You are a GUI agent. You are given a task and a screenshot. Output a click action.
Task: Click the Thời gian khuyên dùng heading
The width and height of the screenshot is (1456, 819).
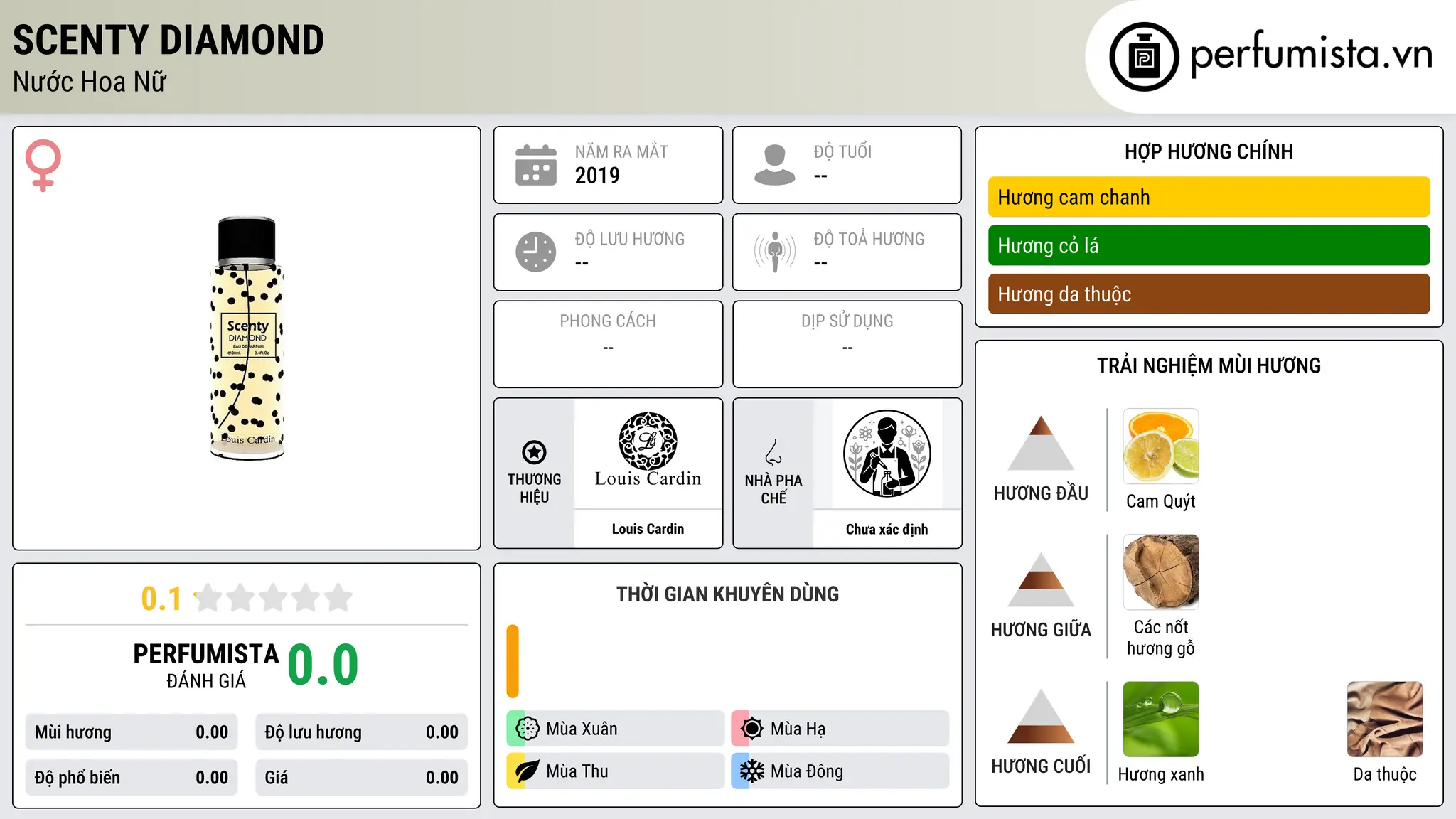(x=728, y=594)
